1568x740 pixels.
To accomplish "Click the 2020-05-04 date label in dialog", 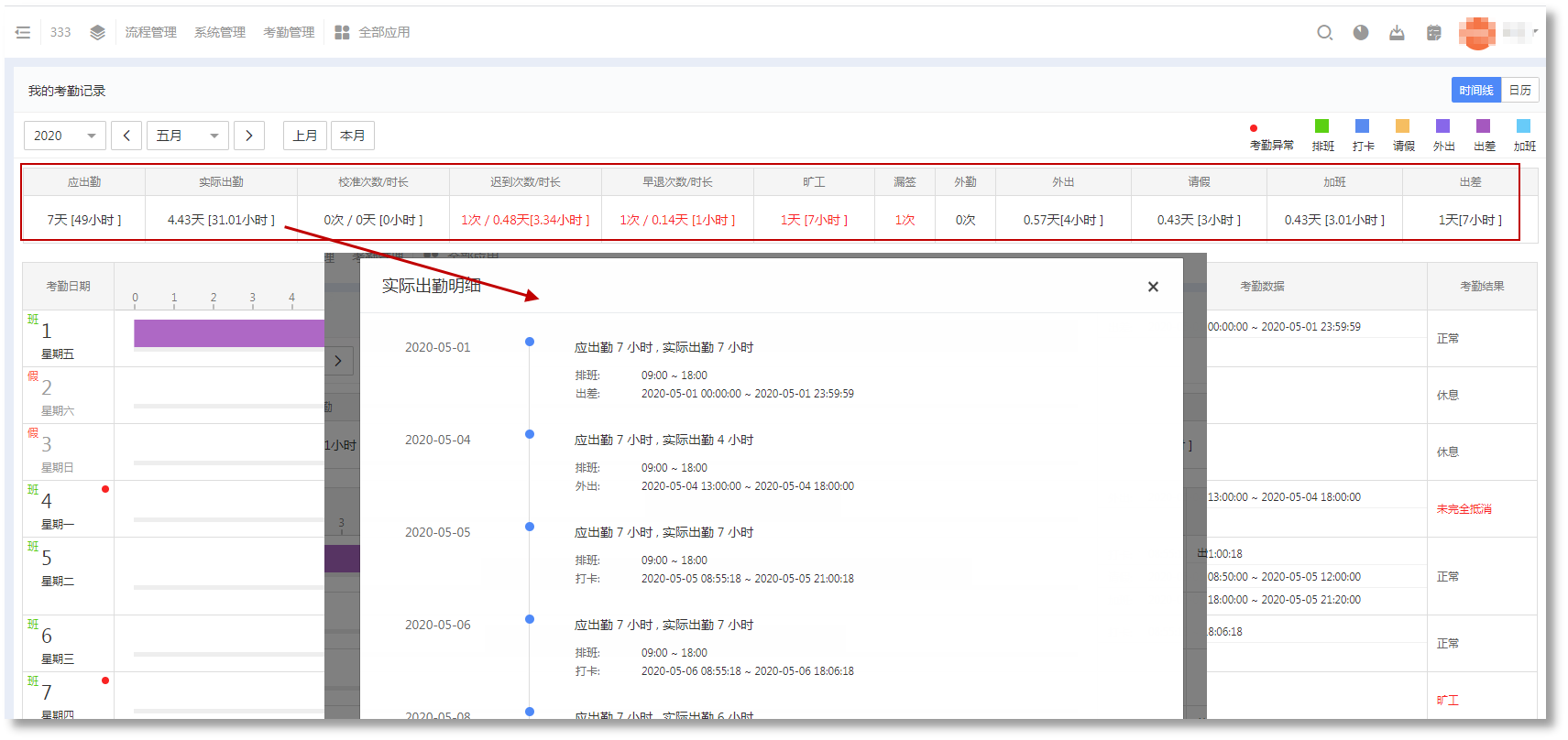I will coord(437,440).
